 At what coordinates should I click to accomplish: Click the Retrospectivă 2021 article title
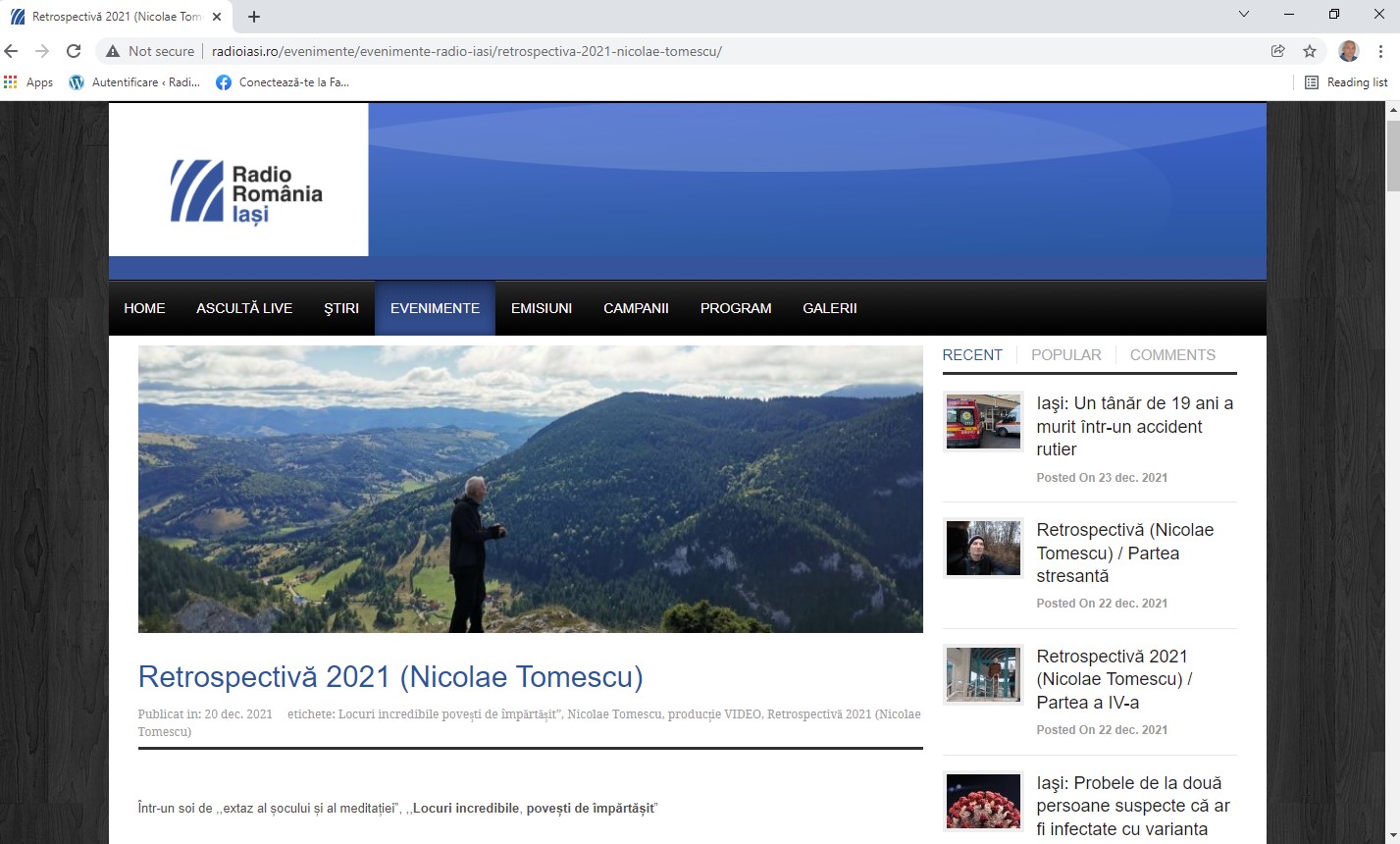[390, 677]
